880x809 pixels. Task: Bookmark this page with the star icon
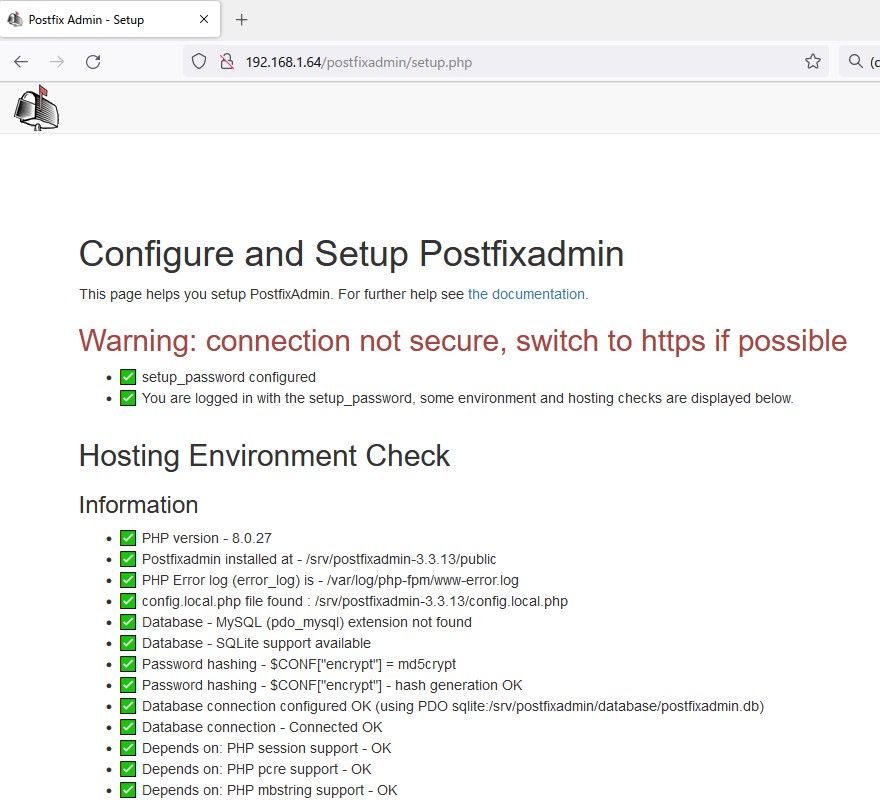point(813,61)
